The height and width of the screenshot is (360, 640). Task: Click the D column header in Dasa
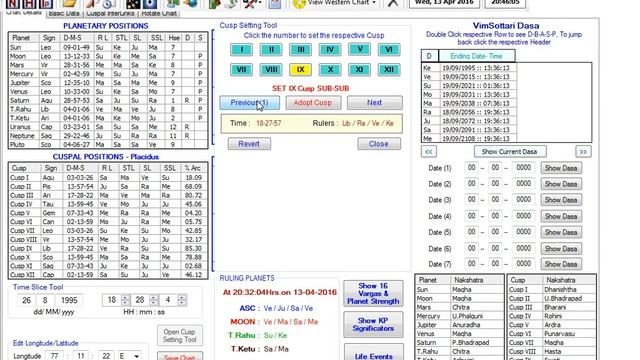tap(429, 56)
